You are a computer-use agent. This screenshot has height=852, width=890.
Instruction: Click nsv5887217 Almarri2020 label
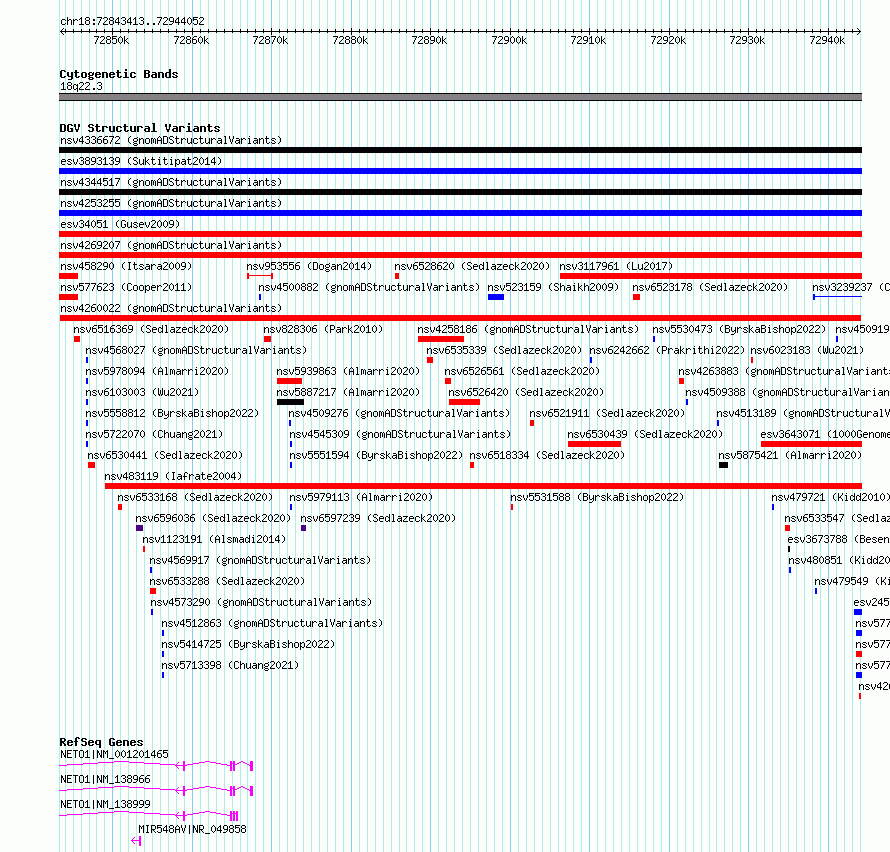(349, 392)
